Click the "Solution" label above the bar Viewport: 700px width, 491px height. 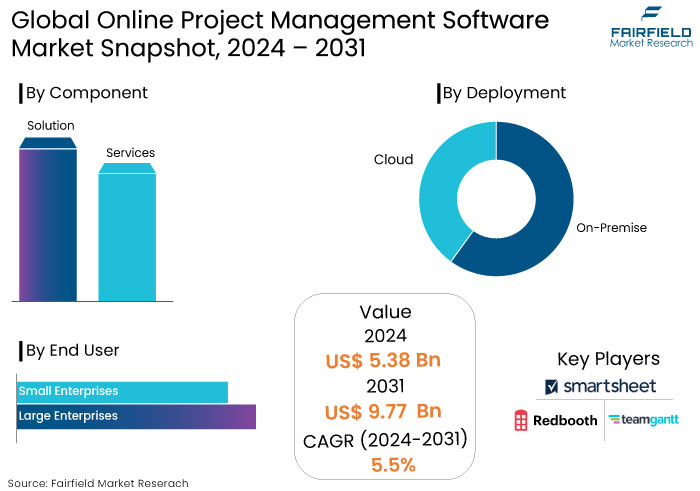pos(50,125)
